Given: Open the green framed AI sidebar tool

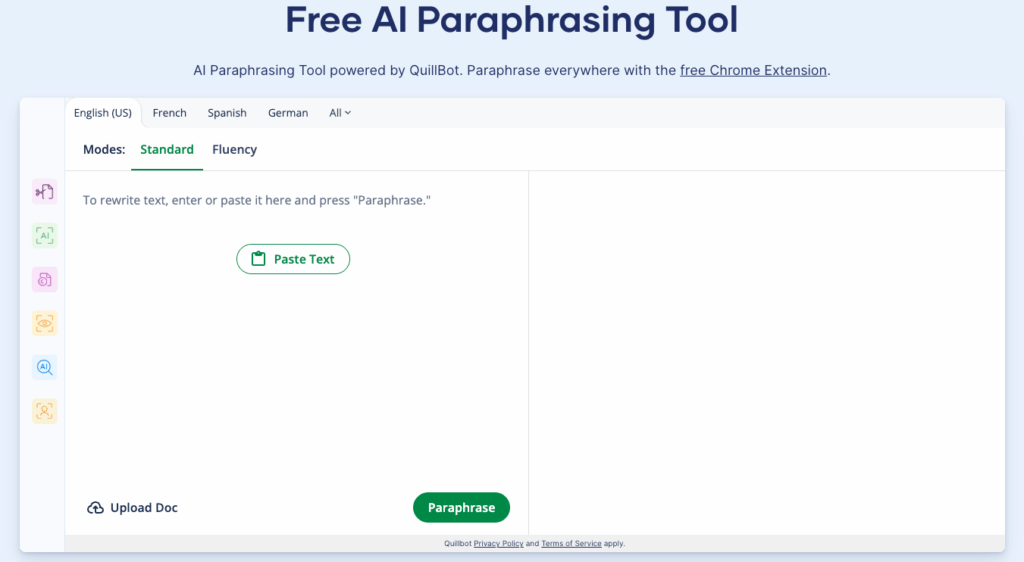Looking at the screenshot, I should click(44, 236).
